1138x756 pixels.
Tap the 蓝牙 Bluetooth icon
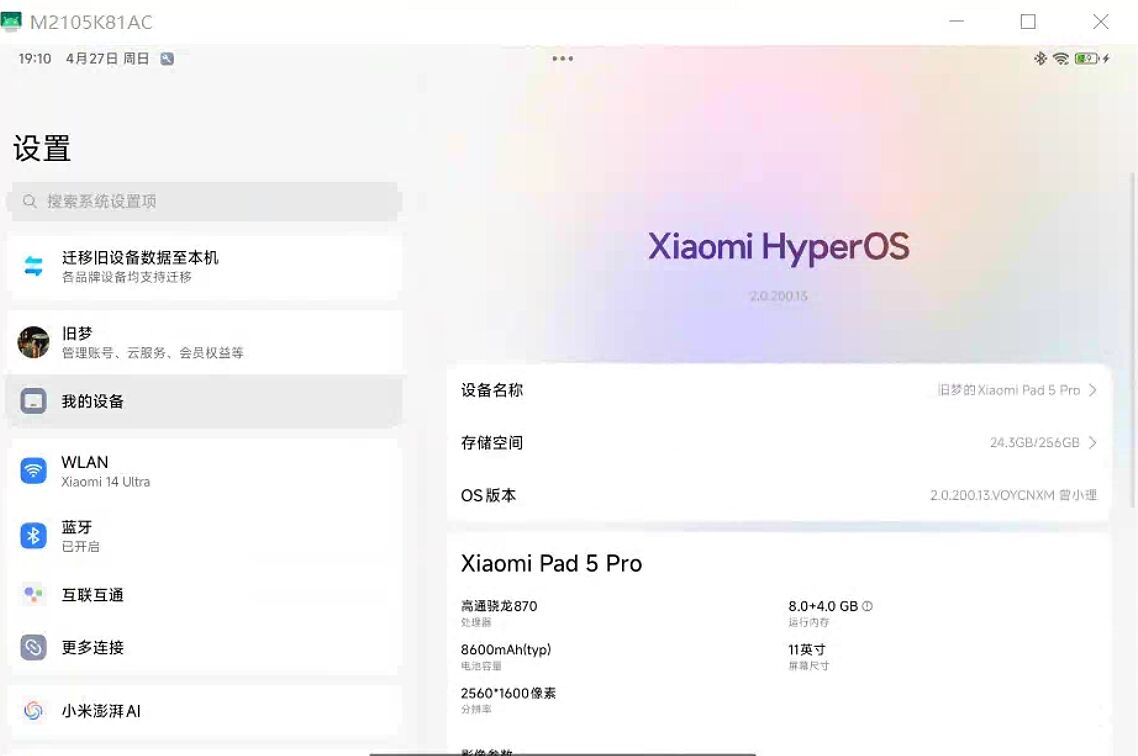point(33,536)
